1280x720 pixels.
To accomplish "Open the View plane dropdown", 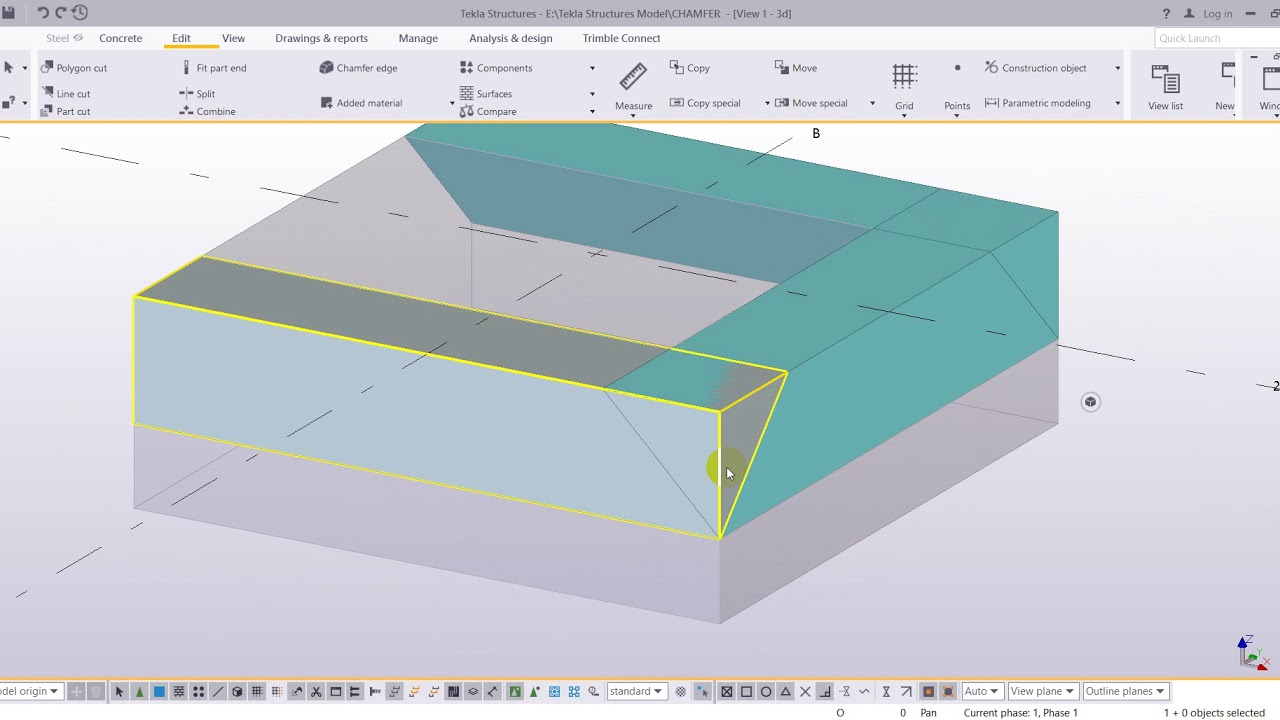I will [1042, 691].
